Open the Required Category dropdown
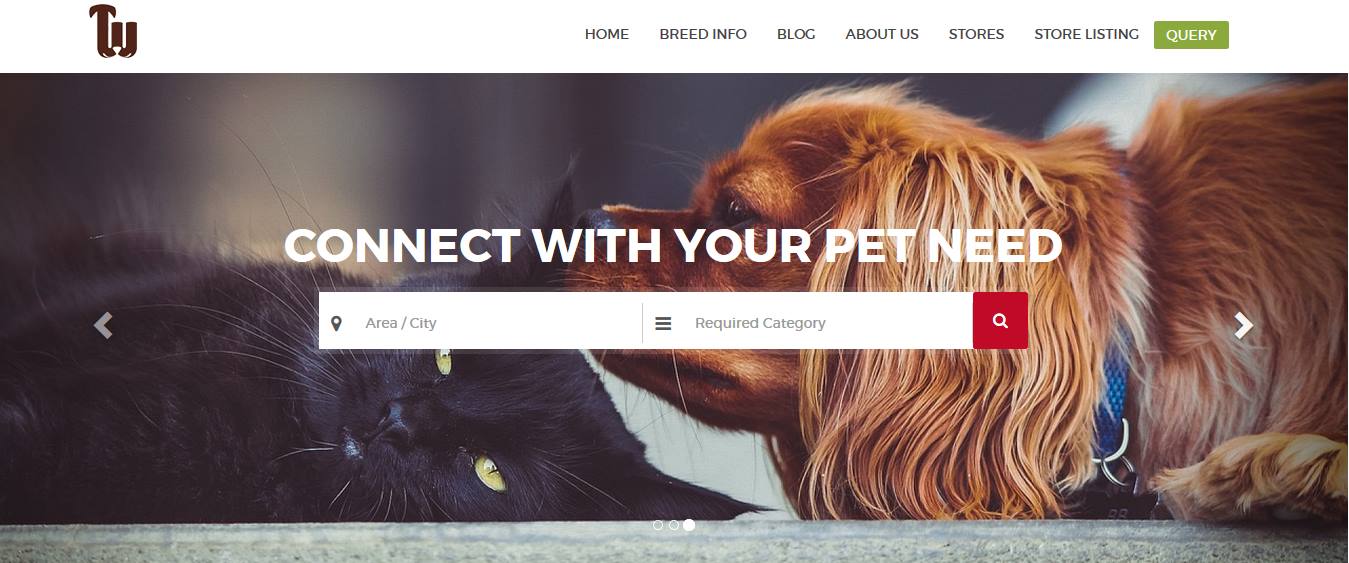Image resolution: width=1349 pixels, height=563 pixels. (808, 321)
